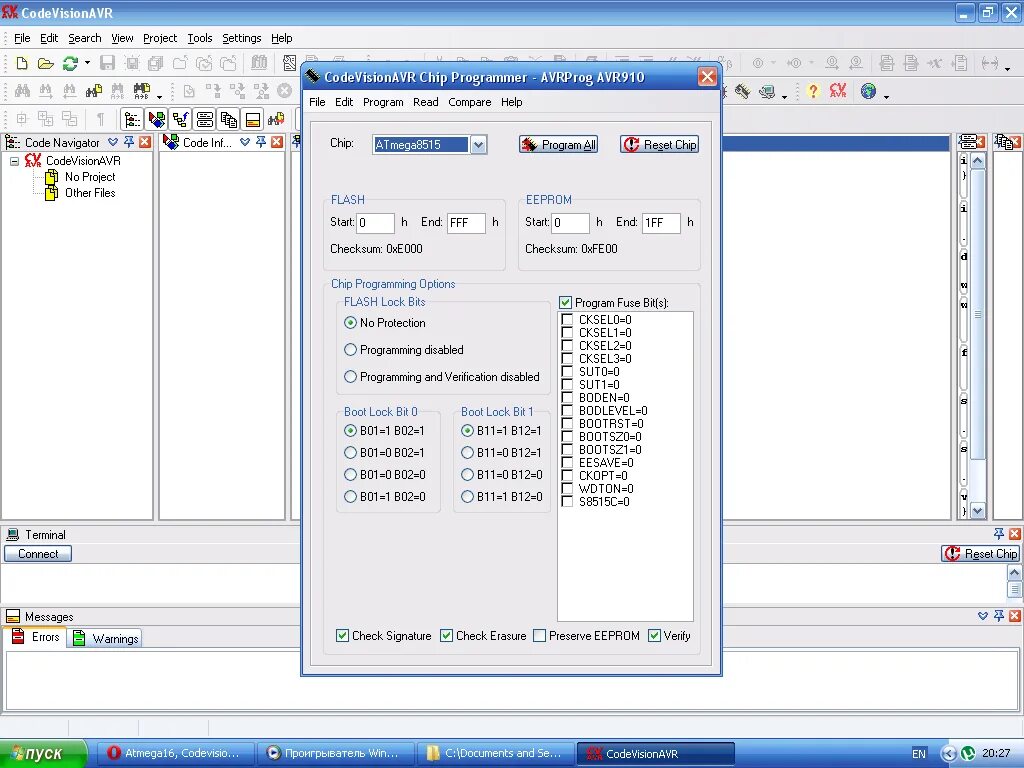Image resolution: width=1024 pixels, height=768 pixels.
Task: Open Tools menu in main window
Action: pos(199,38)
